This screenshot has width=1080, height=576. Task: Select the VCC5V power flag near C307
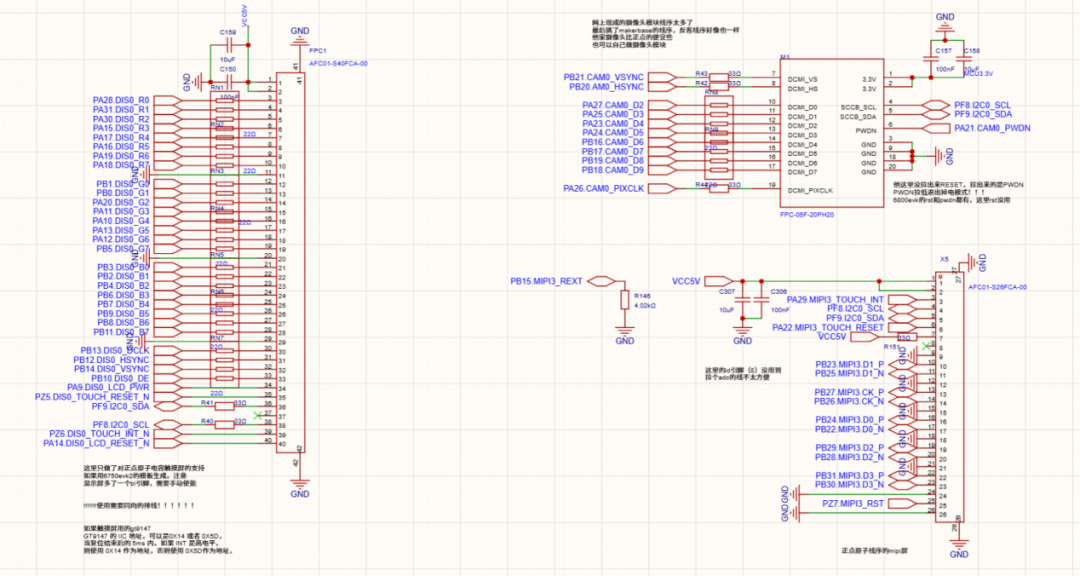tap(718, 280)
